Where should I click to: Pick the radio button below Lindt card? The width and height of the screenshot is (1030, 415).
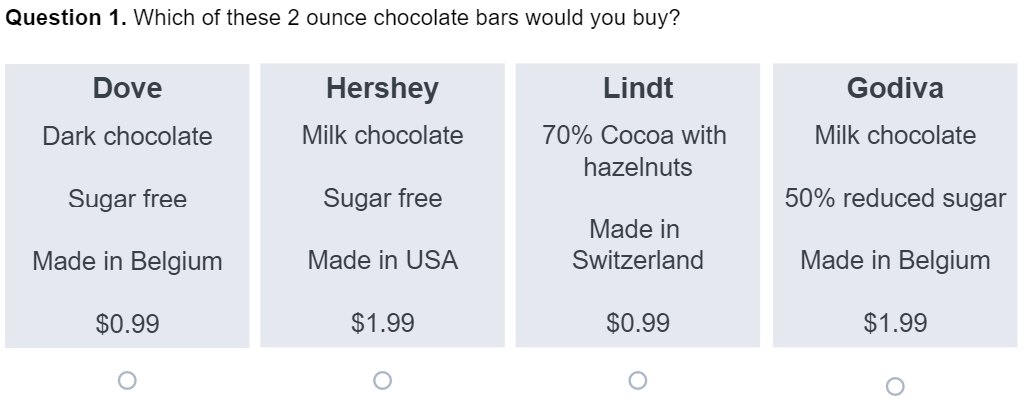pos(637,380)
